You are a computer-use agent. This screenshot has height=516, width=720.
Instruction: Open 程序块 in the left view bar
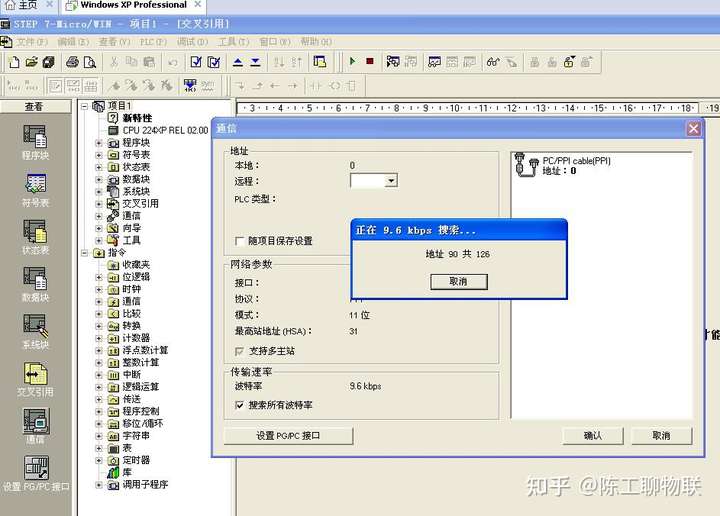(35, 142)
